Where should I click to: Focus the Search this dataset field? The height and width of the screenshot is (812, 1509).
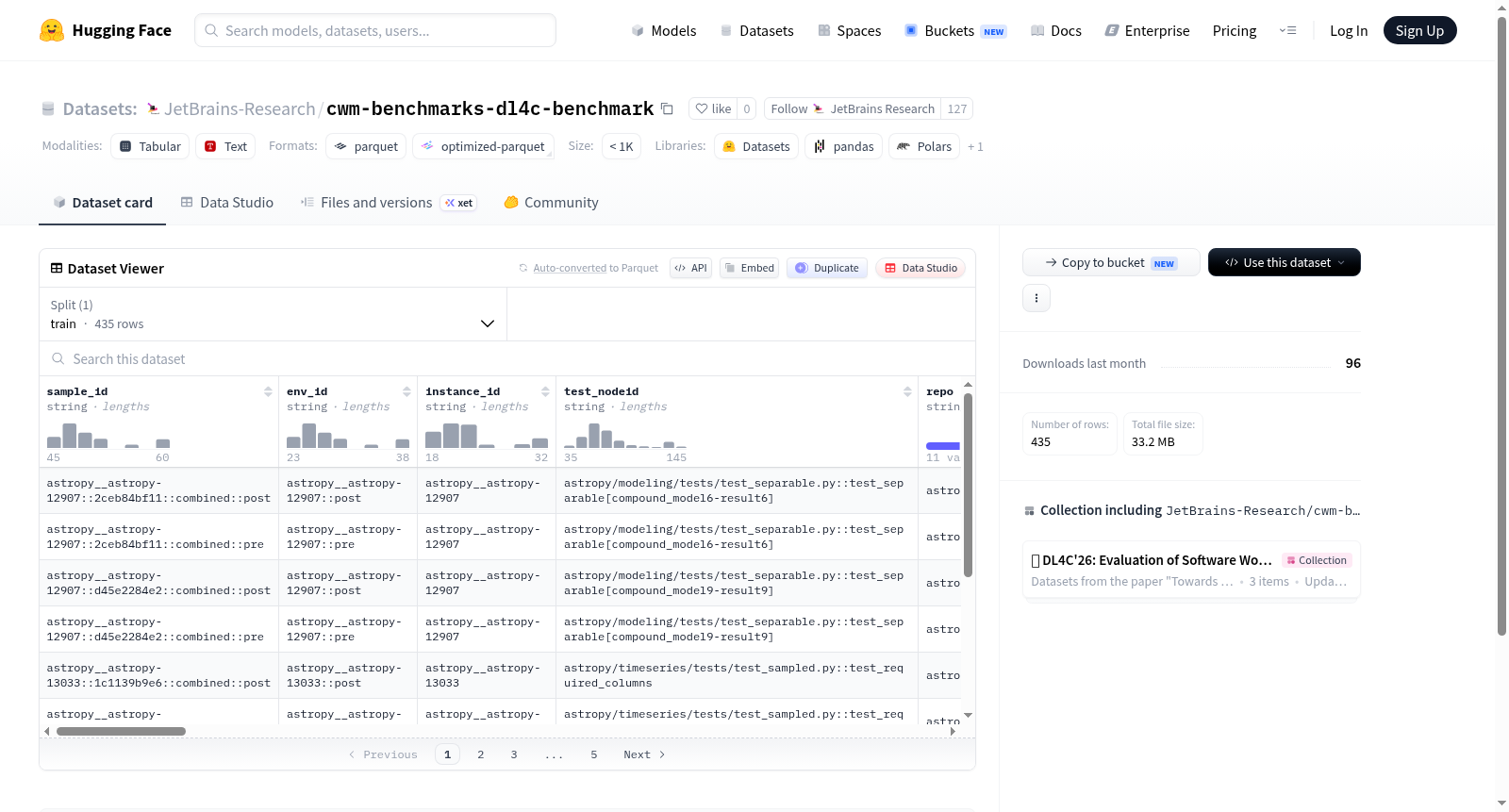(507, 358)
